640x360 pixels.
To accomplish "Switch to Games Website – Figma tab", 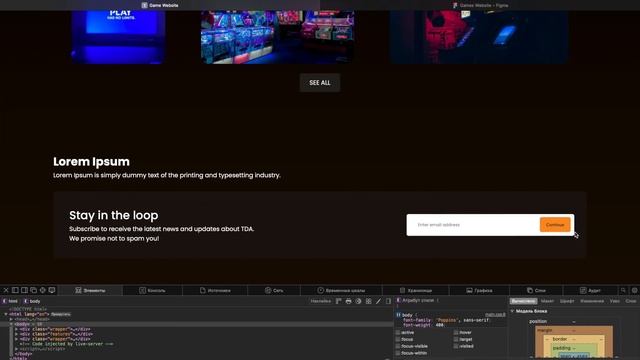I will [x=480, y=5].
